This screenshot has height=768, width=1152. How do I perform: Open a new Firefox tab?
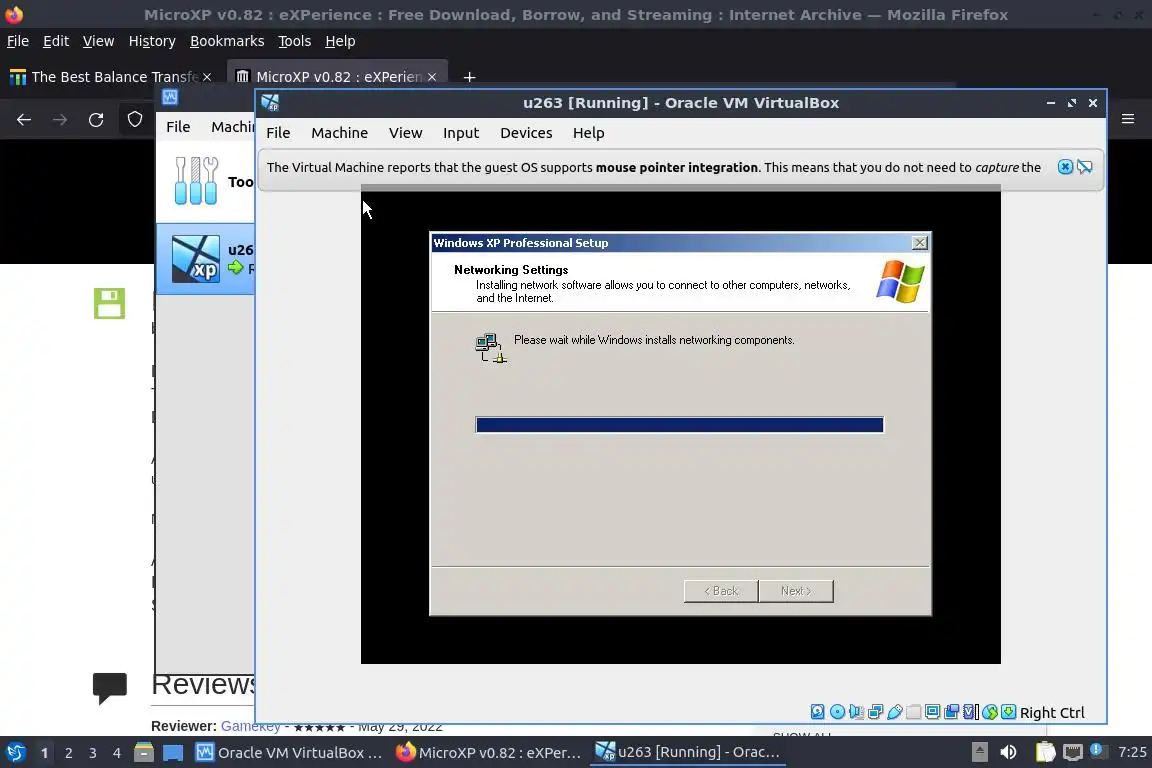(x=469, y=77)
